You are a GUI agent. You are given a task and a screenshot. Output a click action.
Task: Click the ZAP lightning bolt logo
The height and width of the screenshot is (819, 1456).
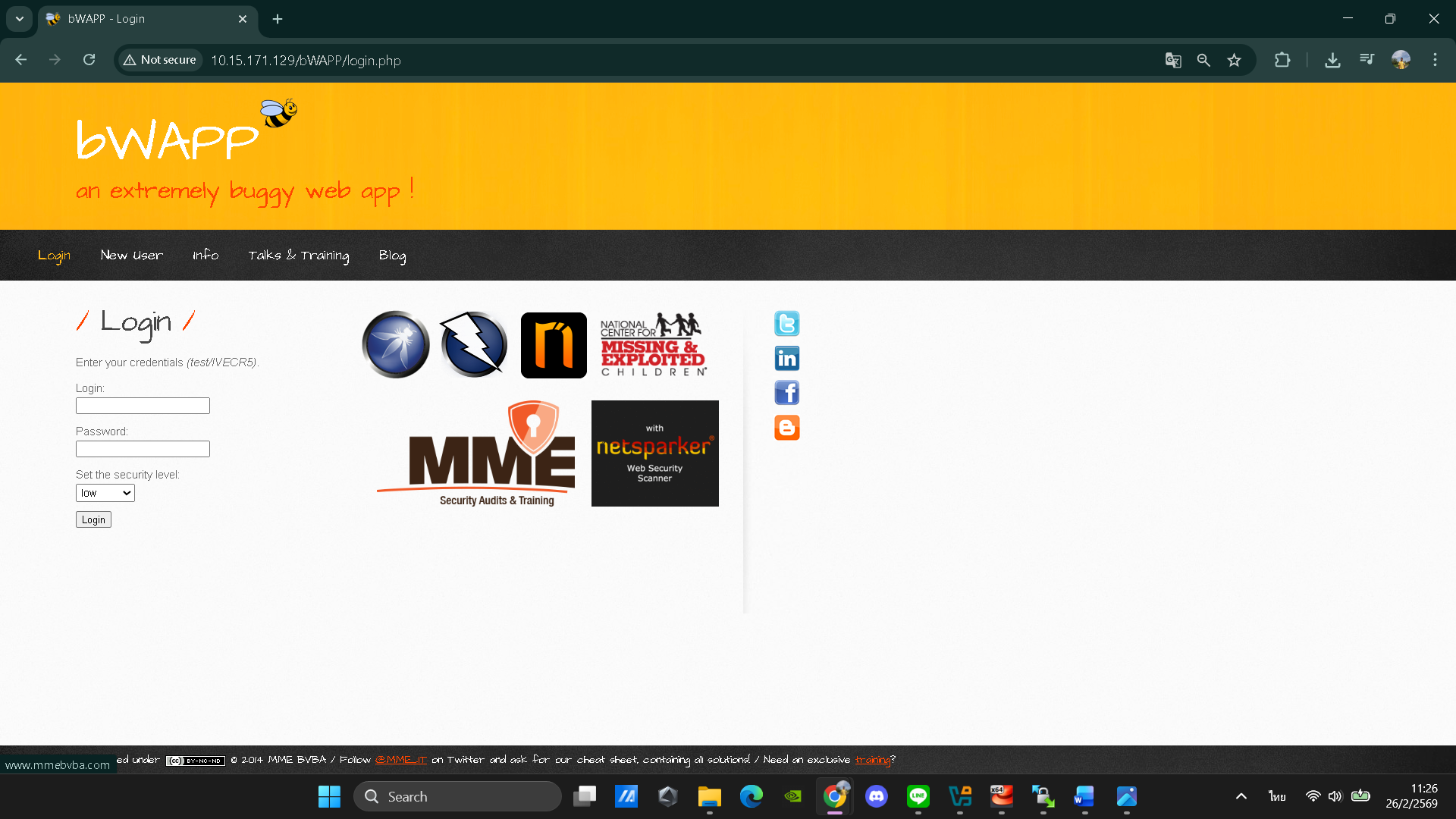474,345
